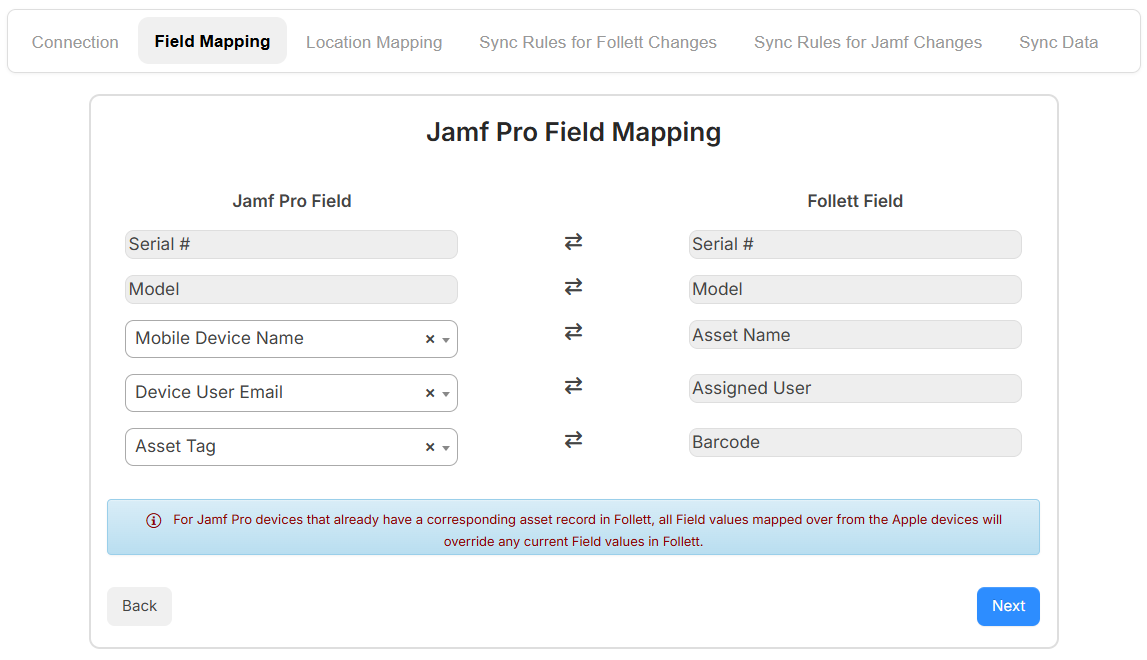Screen dimensions: 1147x660
Task: Click the Back button
Action: tap(139, 607)
